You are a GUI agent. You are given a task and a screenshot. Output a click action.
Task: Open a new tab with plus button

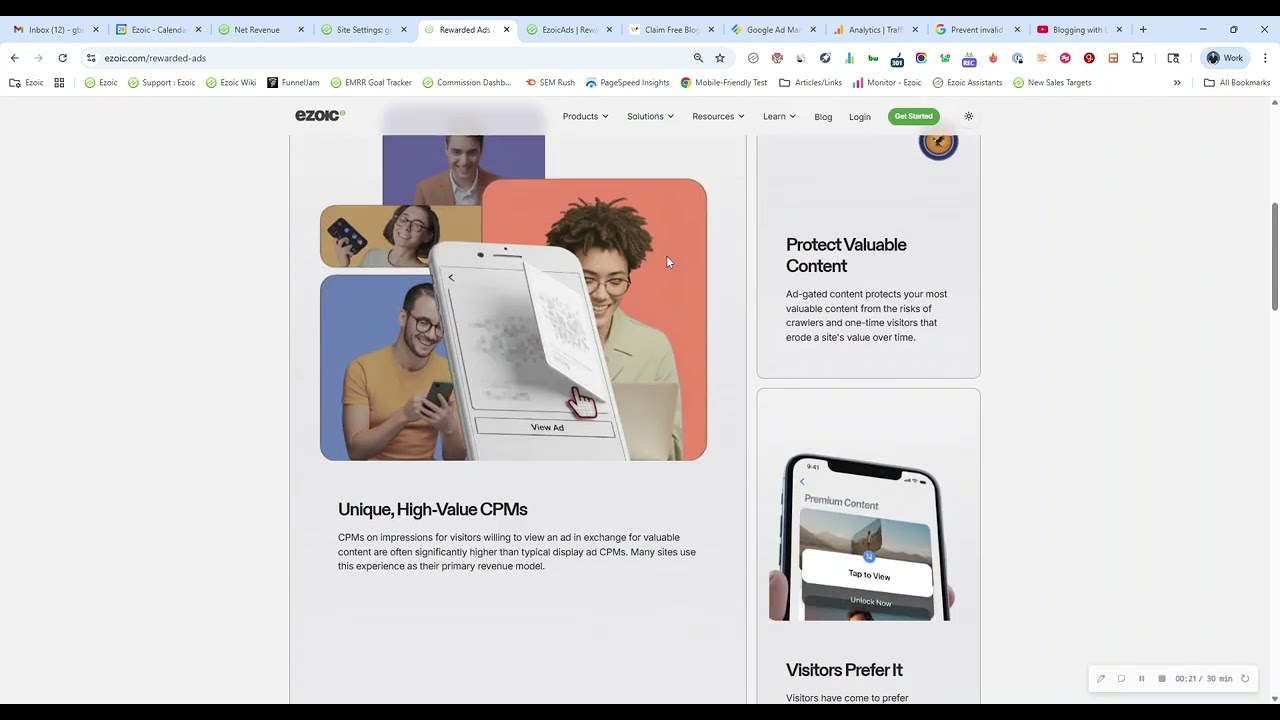1143,29
